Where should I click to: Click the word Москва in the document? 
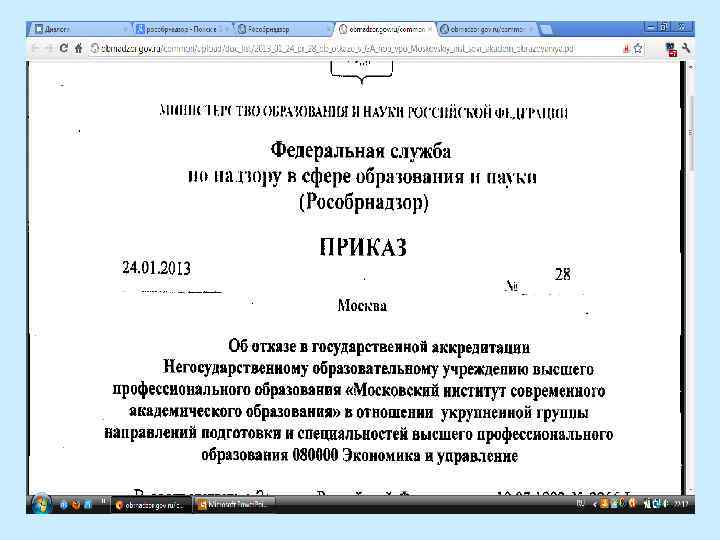click(x=362, y=305)
